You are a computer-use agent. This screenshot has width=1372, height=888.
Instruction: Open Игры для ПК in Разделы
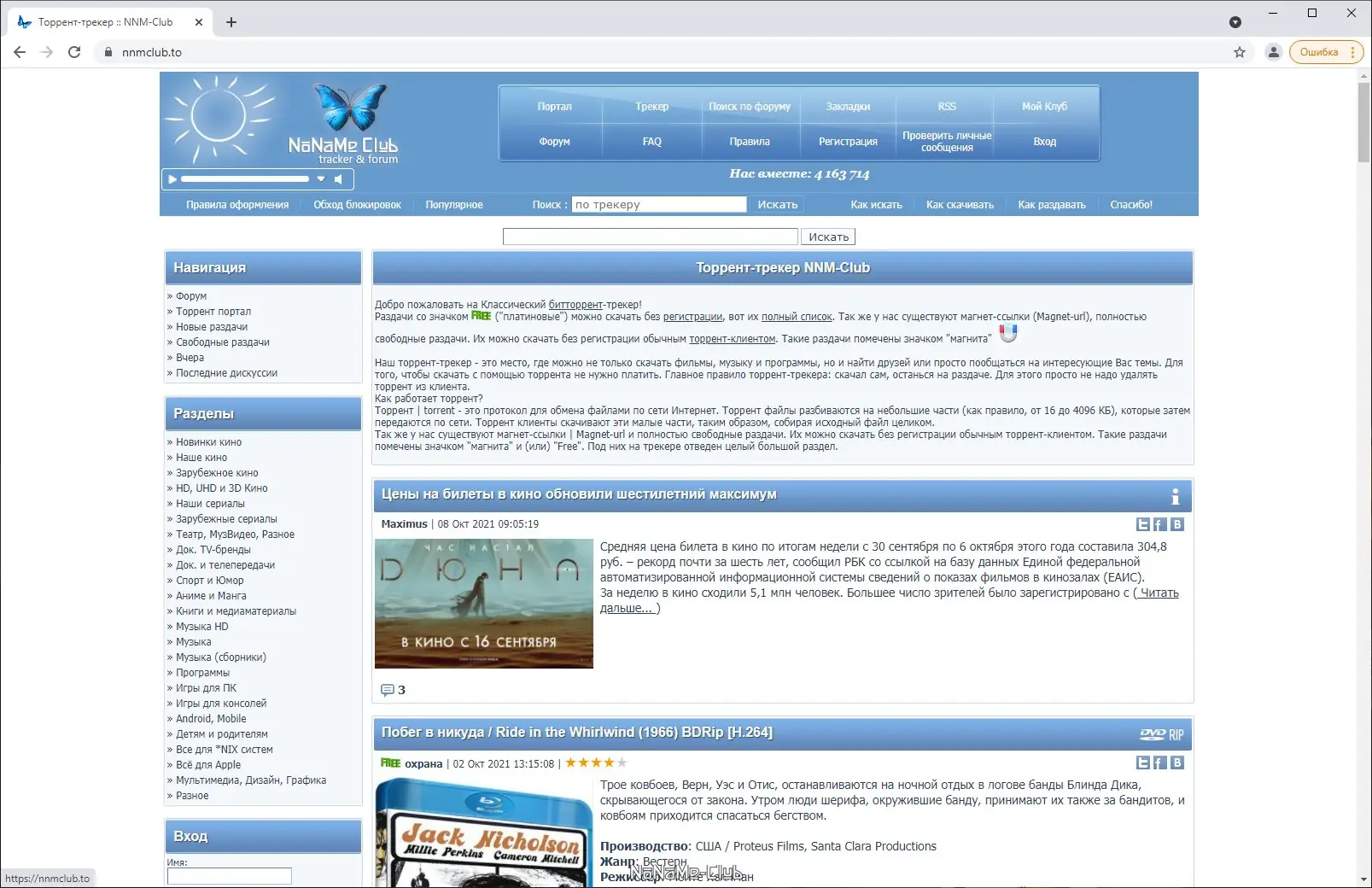[x=207, y=688]
